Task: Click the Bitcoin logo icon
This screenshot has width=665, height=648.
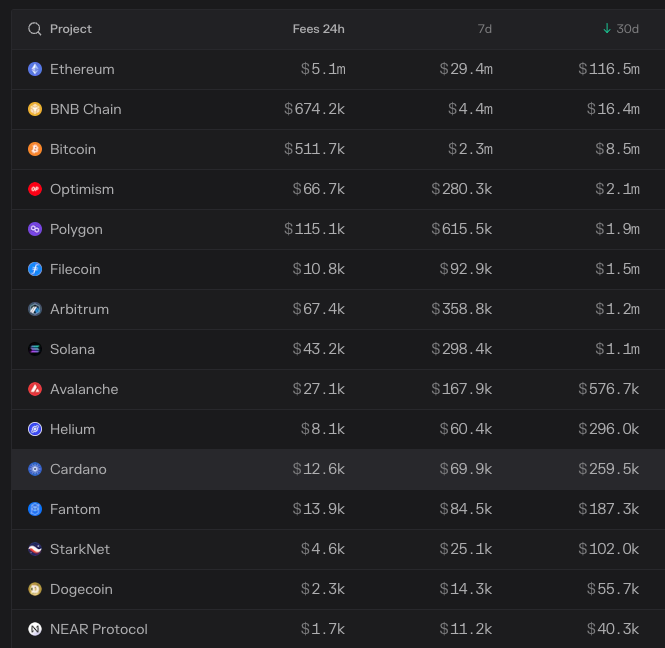Action: coord(35,149)
